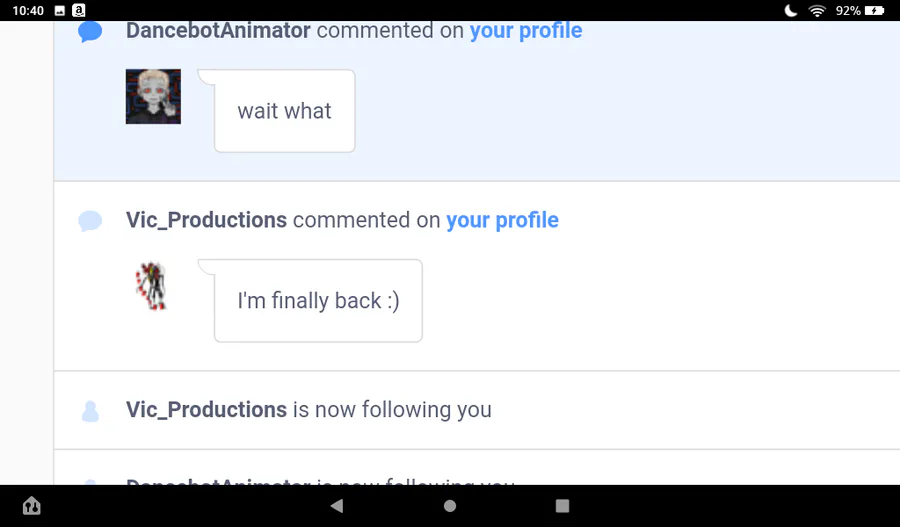This screenshot has height=527, width=900.
Task: Tap the battery indicator showing 92%
Action: click(x=875, y=10)
